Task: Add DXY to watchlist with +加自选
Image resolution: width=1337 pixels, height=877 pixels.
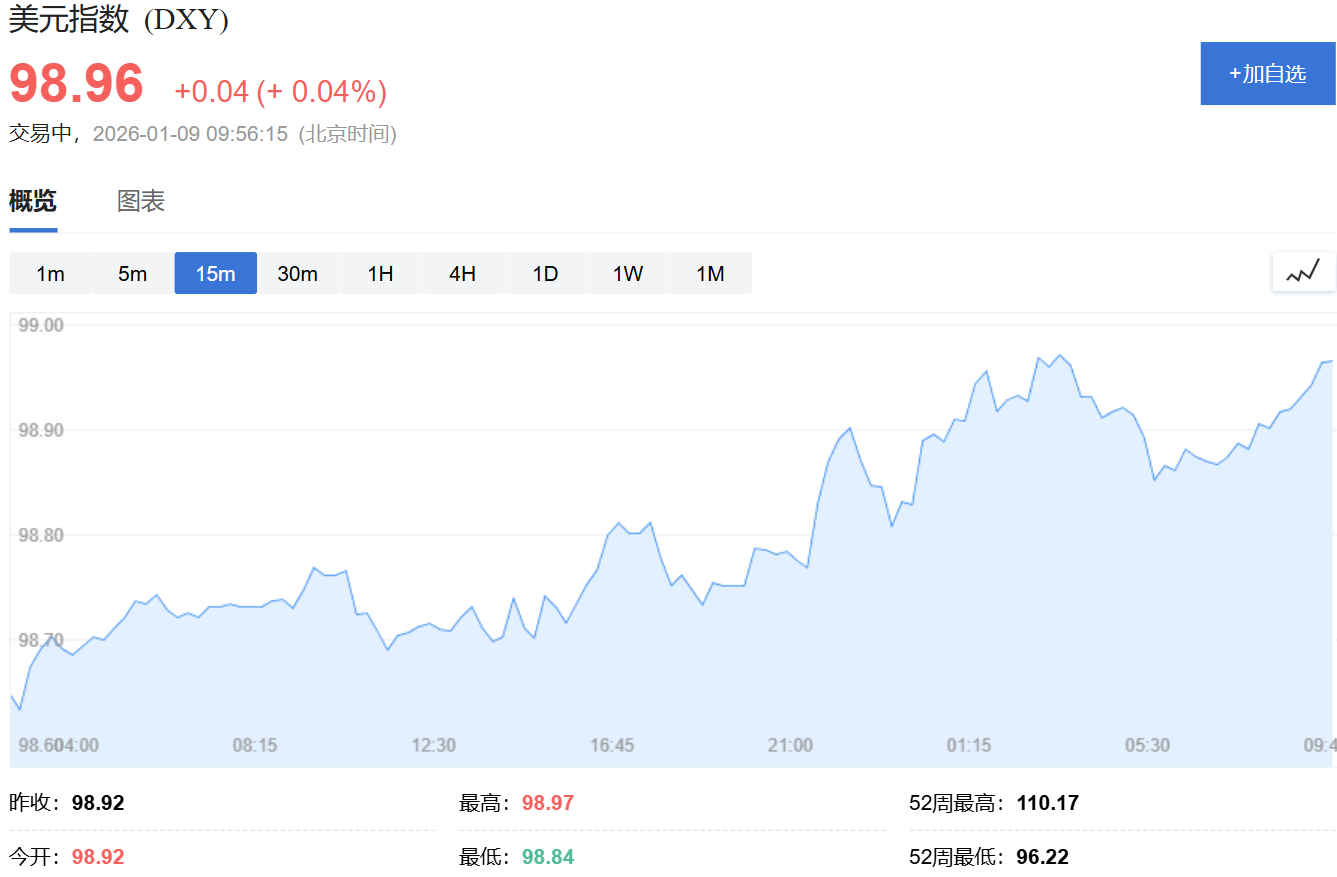Action: click(1268, 74)
